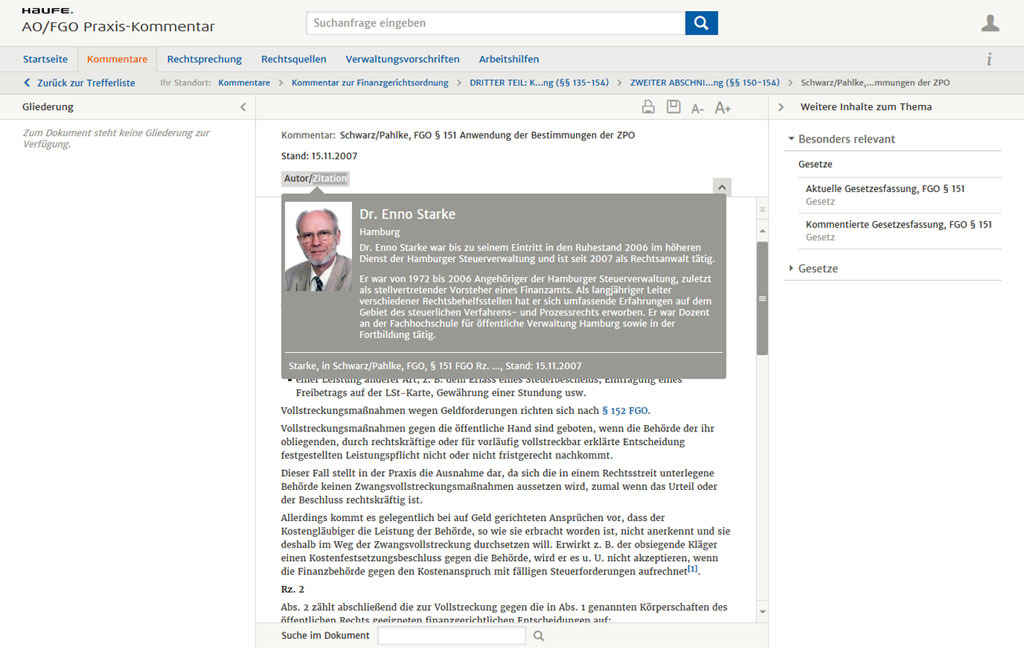Collapse the Gliederung panel chevron

(x=243, y=107)
